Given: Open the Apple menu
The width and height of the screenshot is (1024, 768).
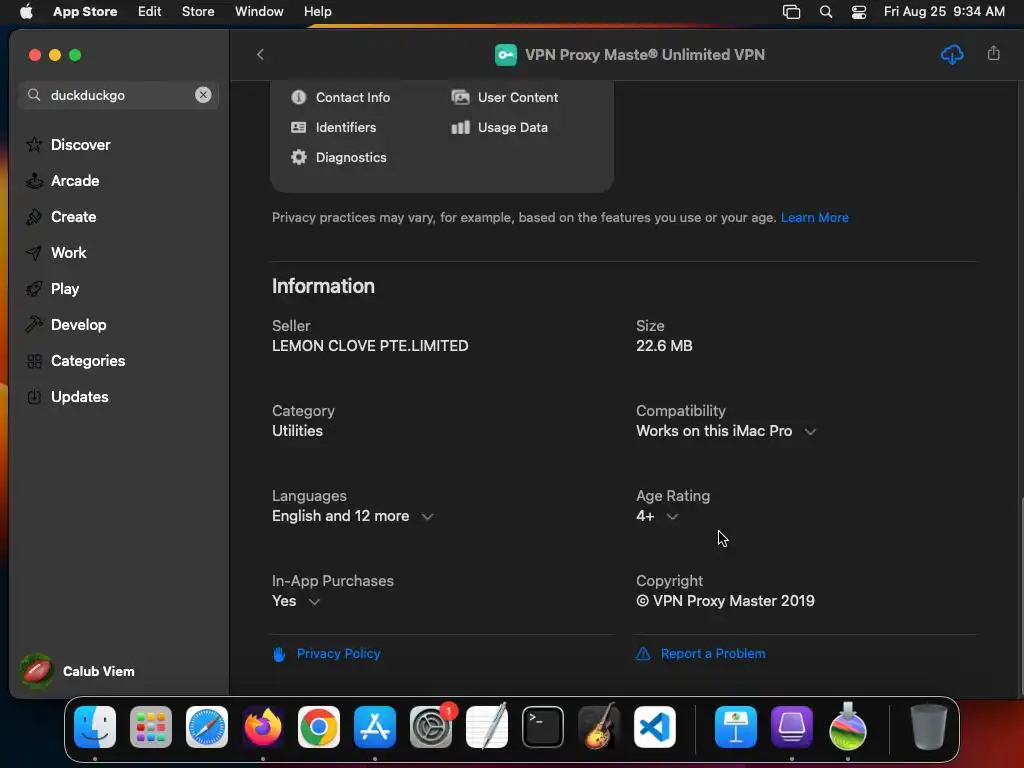Looking at the screenshot, I should click(x=26, y=11).
